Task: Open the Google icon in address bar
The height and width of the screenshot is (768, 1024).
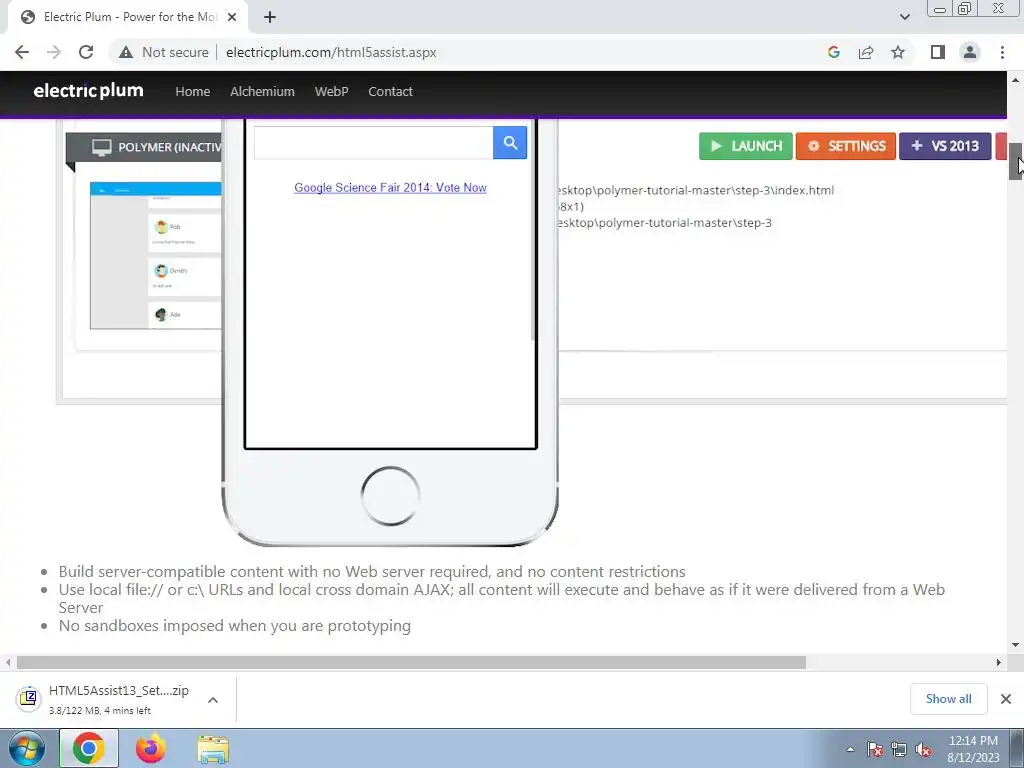Action: coord(833,52)
